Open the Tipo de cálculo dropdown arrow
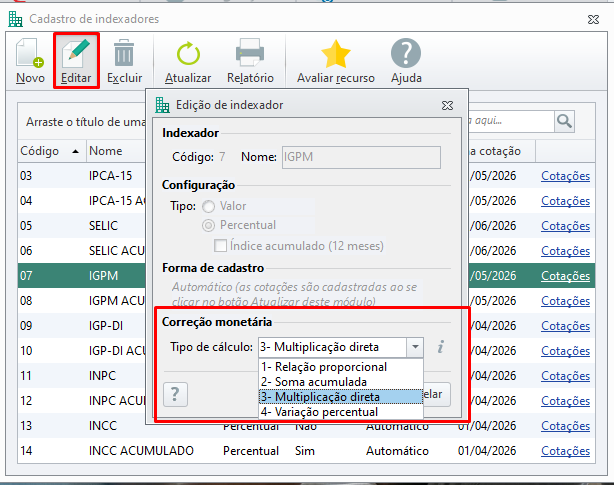614x485 pixels. point(415,347)
